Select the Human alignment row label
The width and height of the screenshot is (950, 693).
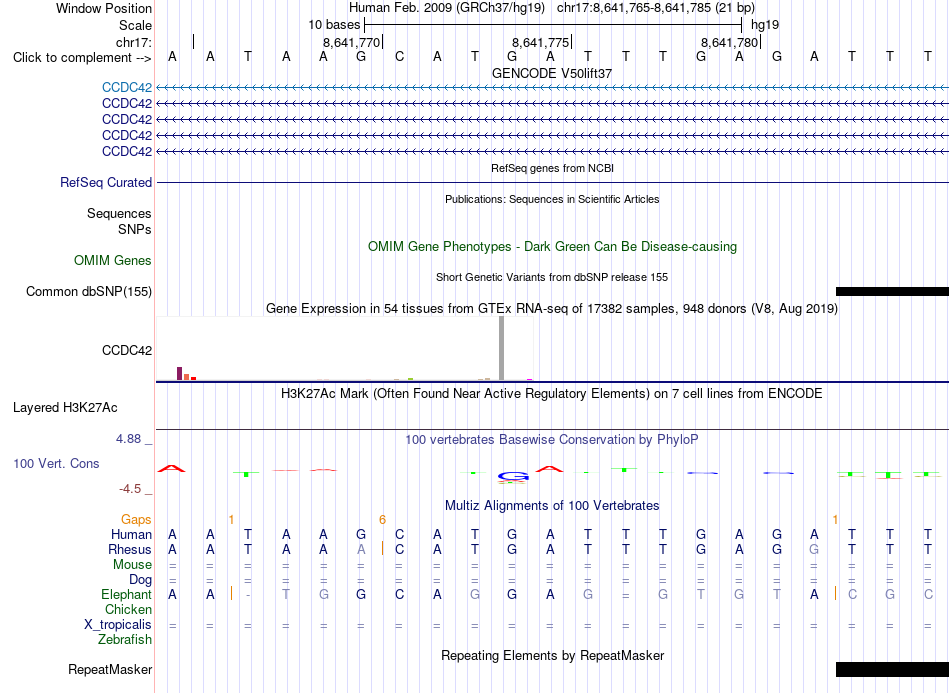coord(131,534)
